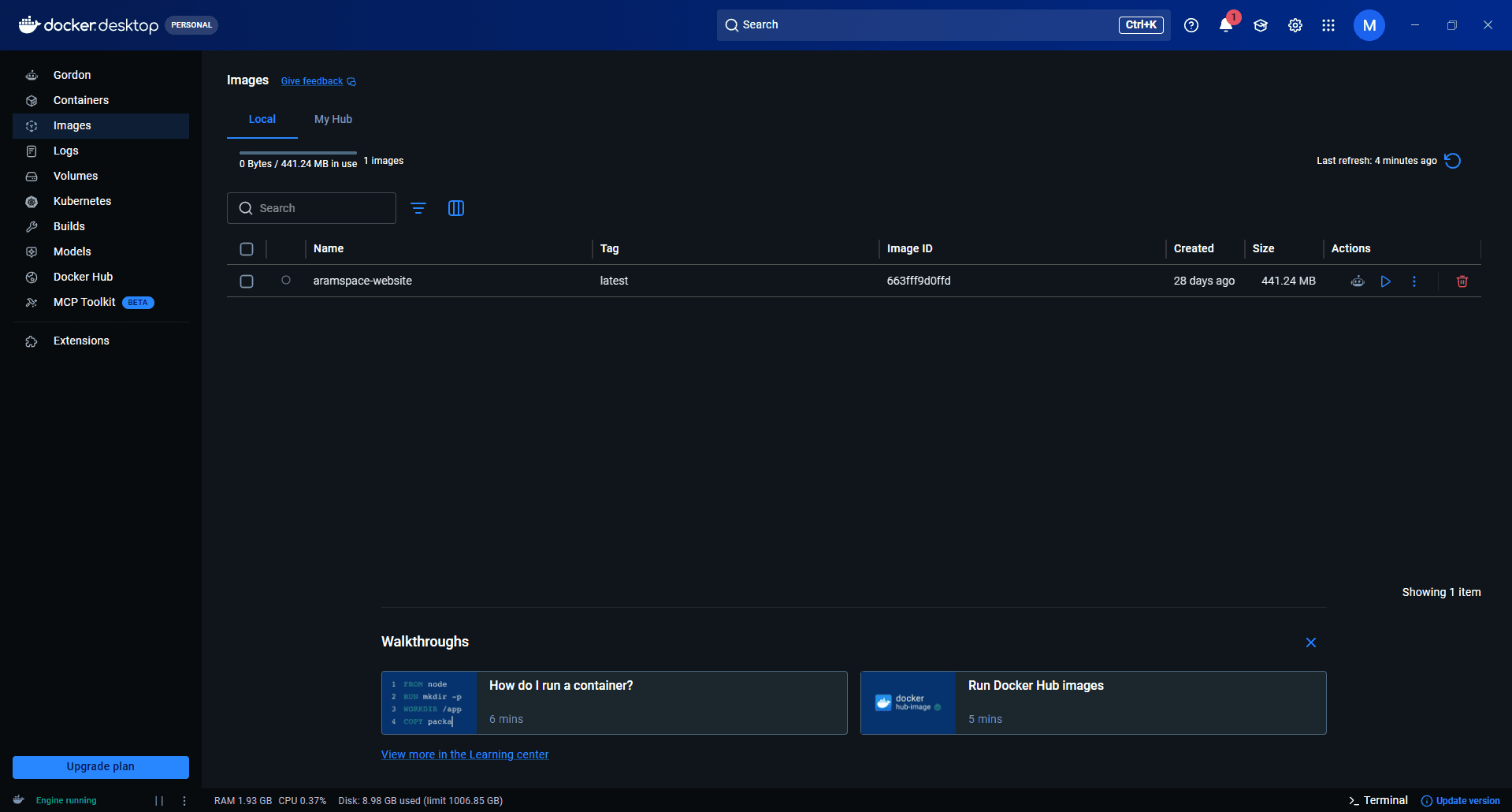
Task: Open Logs in the sidebar
Action: coord(101,151)
